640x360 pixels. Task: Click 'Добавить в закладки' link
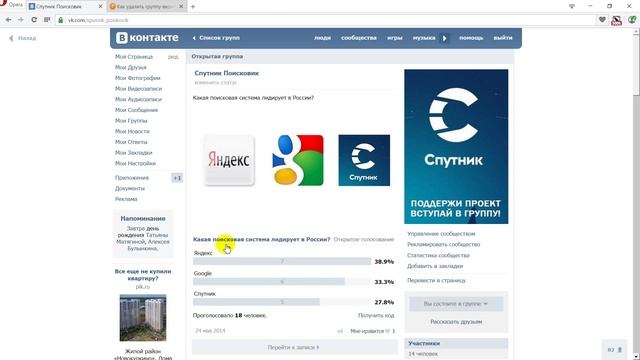[x=435, y=266]
